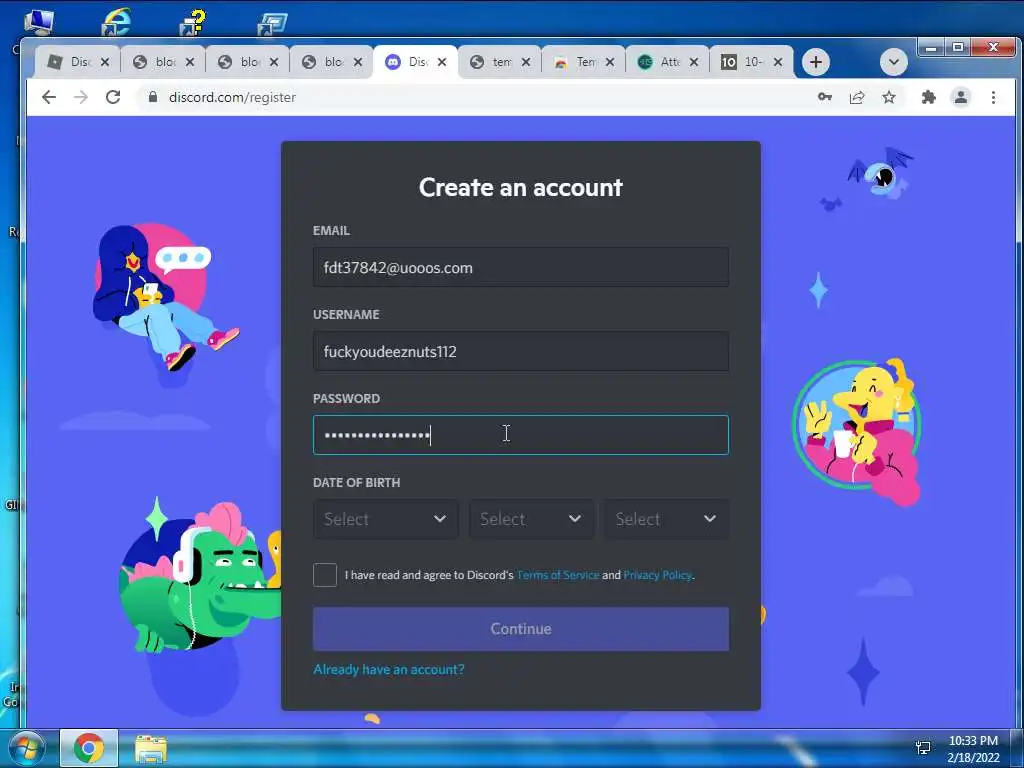1024x768 pixels.
Task: Close the 10- tab
Action: [778, 62]
